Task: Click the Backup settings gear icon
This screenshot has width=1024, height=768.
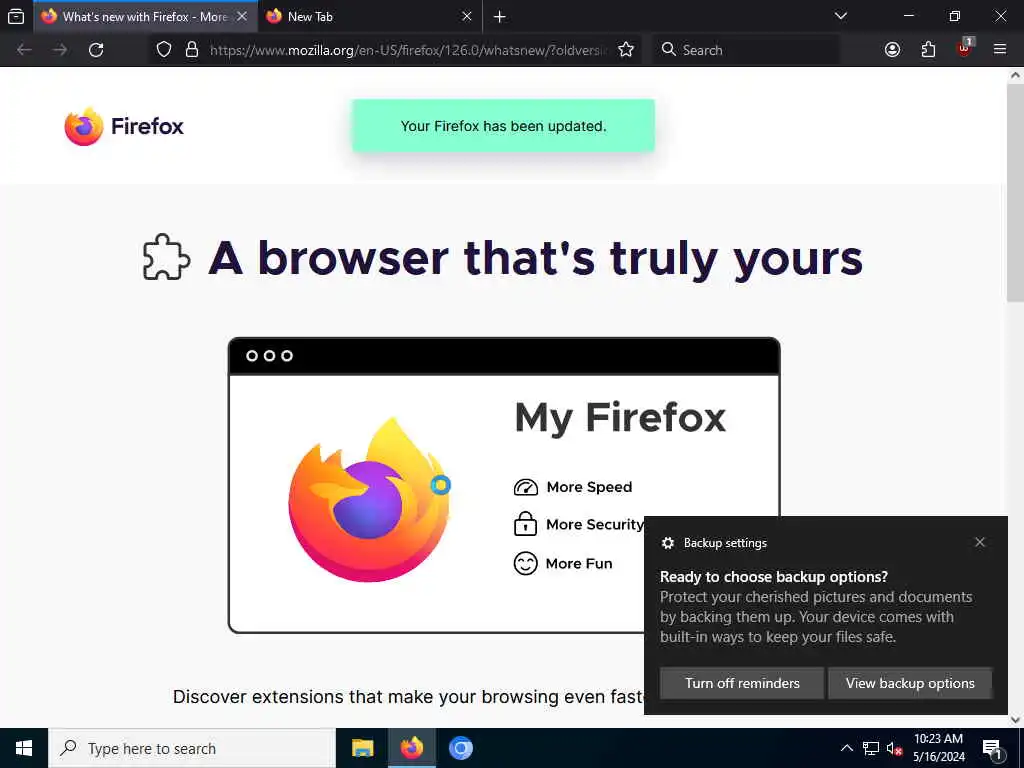Action: point(667,543)
